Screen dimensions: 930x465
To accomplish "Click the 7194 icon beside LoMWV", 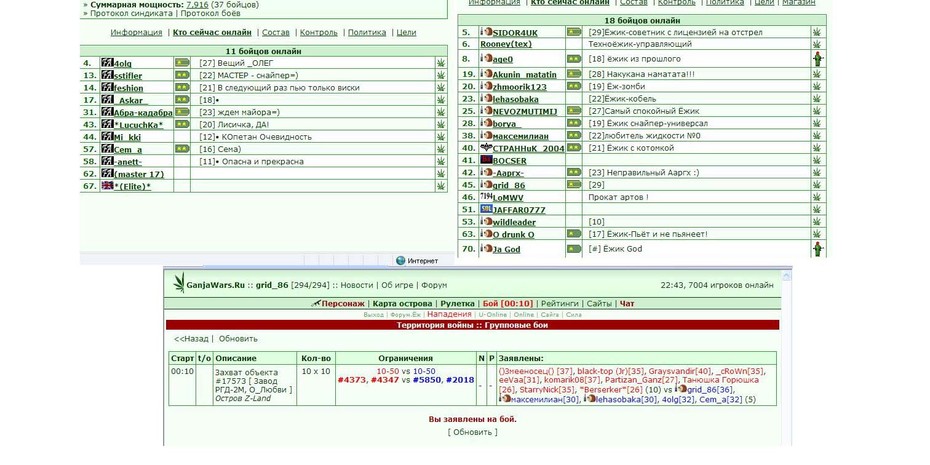I will coord(486,197).
